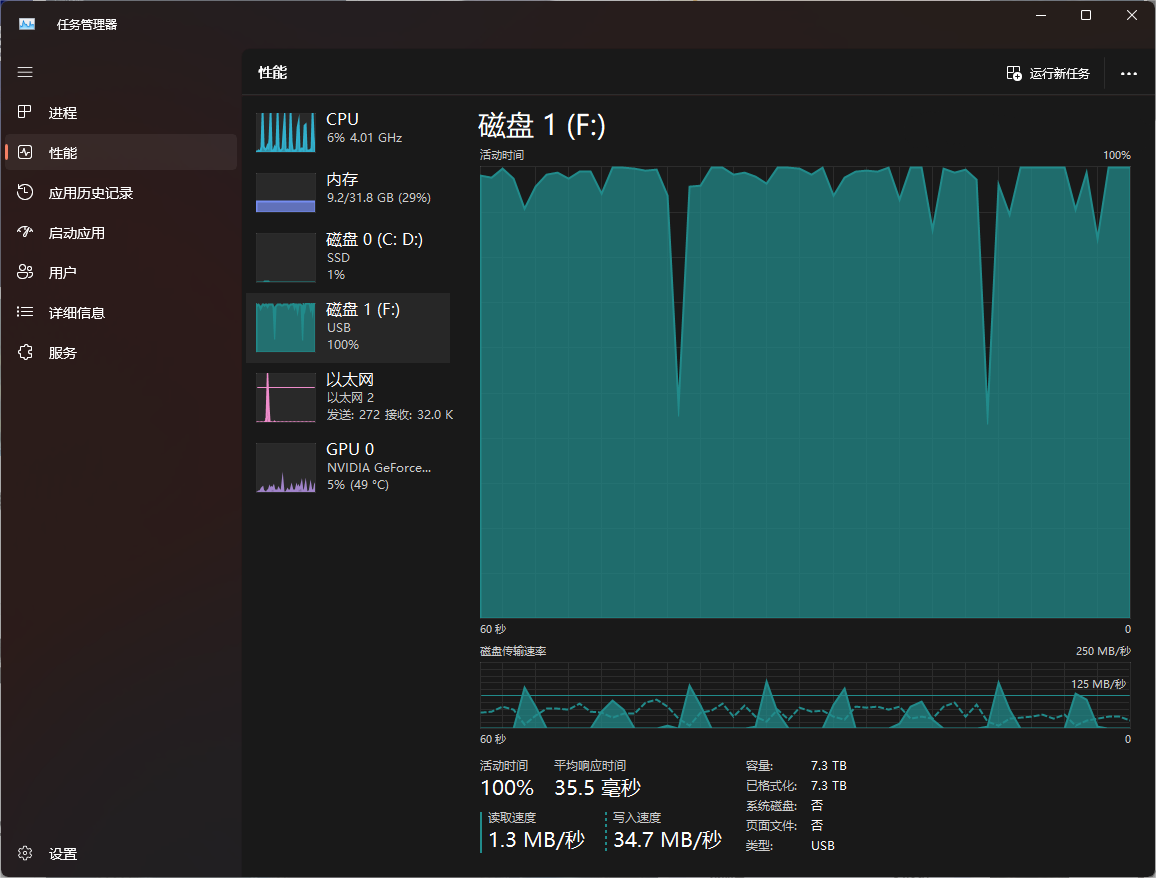Open 服务 services puzzle icon

pyautogui.click(x=26, y=353)
